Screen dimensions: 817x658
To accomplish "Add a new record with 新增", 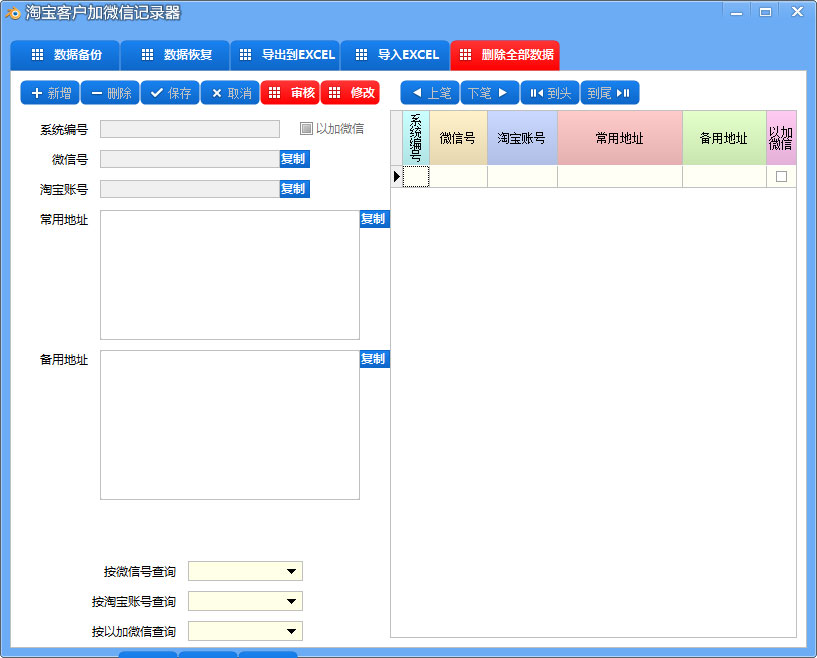I will 50,93.
